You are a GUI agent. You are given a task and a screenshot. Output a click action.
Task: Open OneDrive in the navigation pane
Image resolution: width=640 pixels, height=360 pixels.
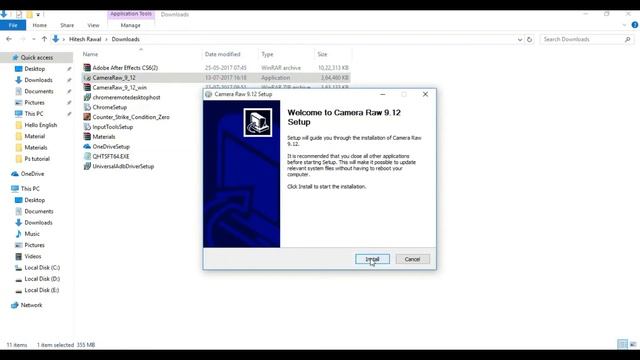point(32,174)
